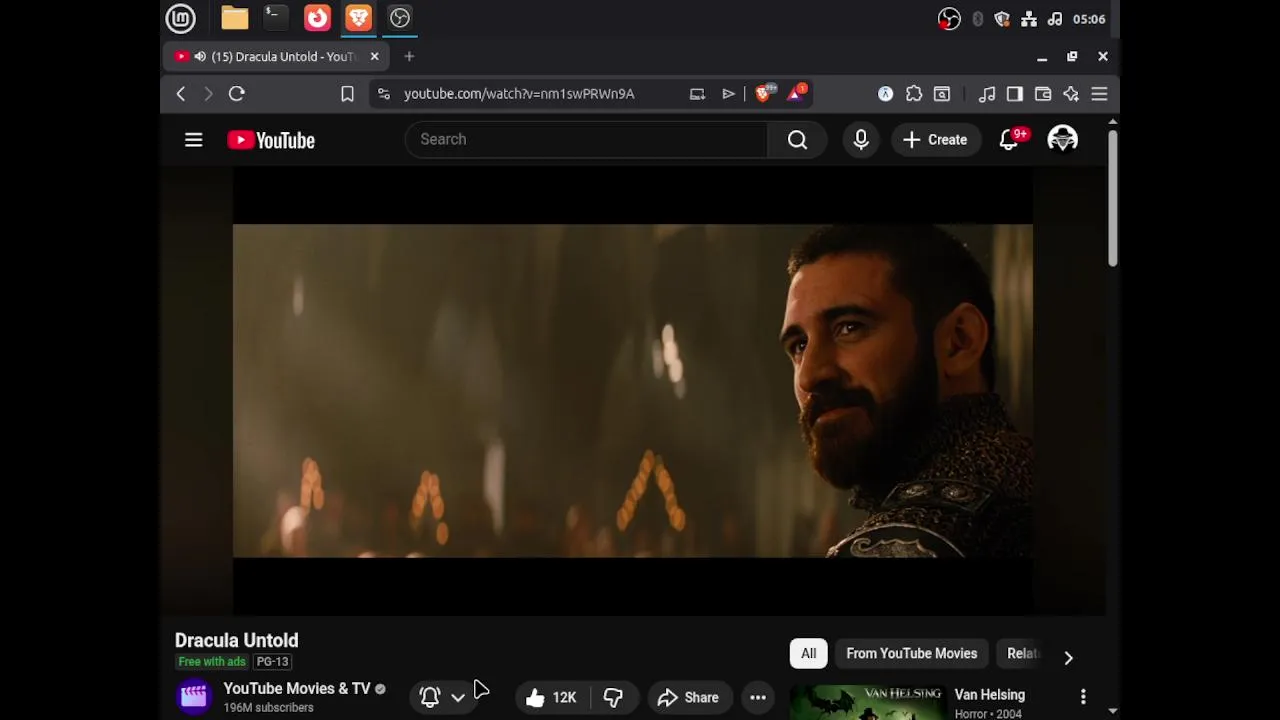The height and width of the screenshot is (720, 1280).
Task: Click the YouTube Search field
Action: (586, 140)
